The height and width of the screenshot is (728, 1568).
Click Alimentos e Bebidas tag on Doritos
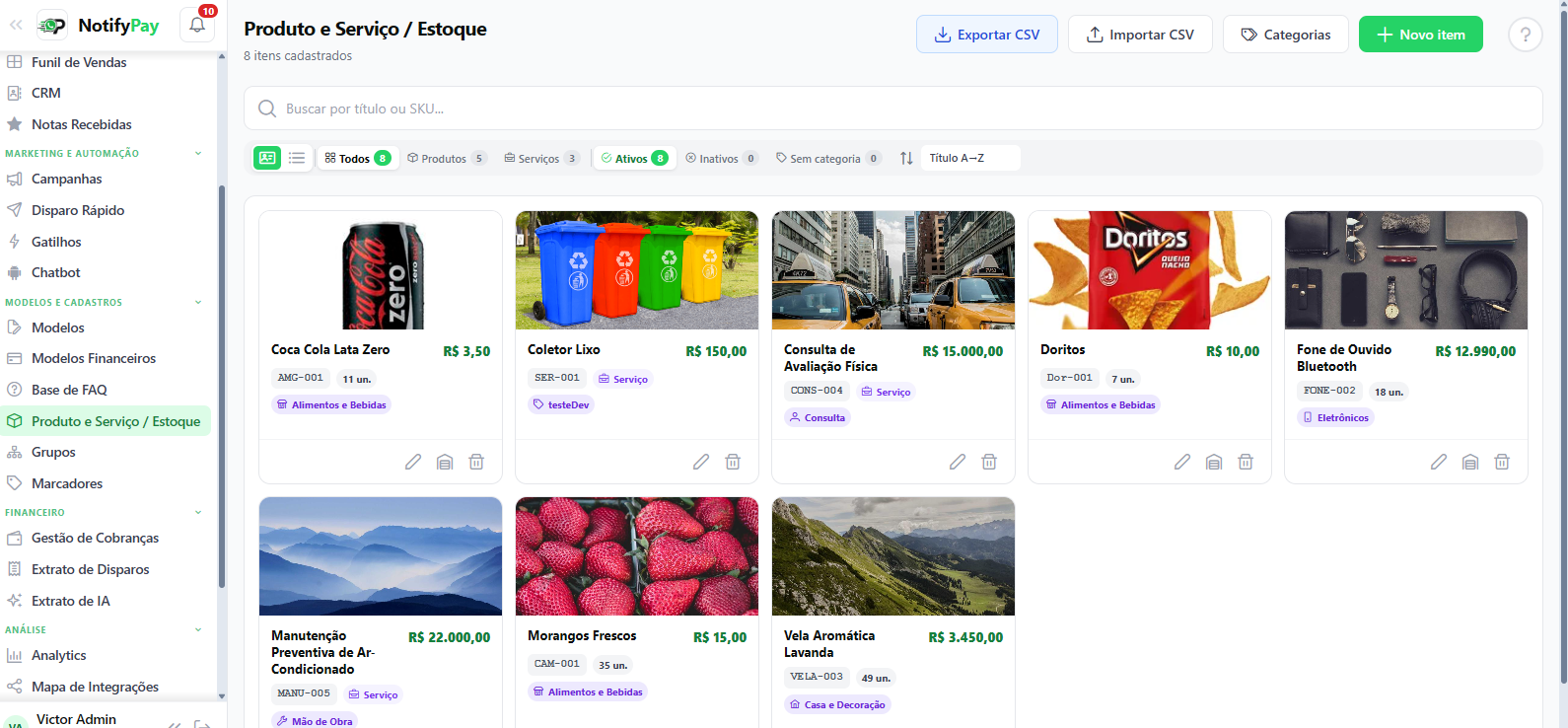(x=1101, y=404)
